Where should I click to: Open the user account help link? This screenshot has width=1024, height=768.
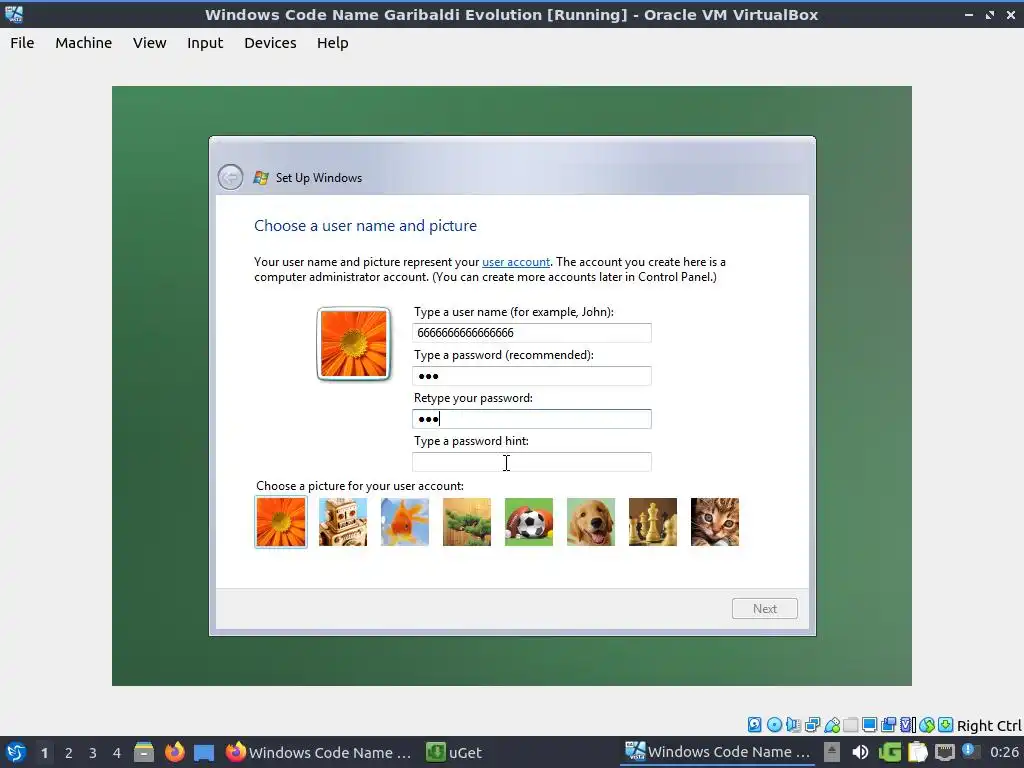point(516,262)
